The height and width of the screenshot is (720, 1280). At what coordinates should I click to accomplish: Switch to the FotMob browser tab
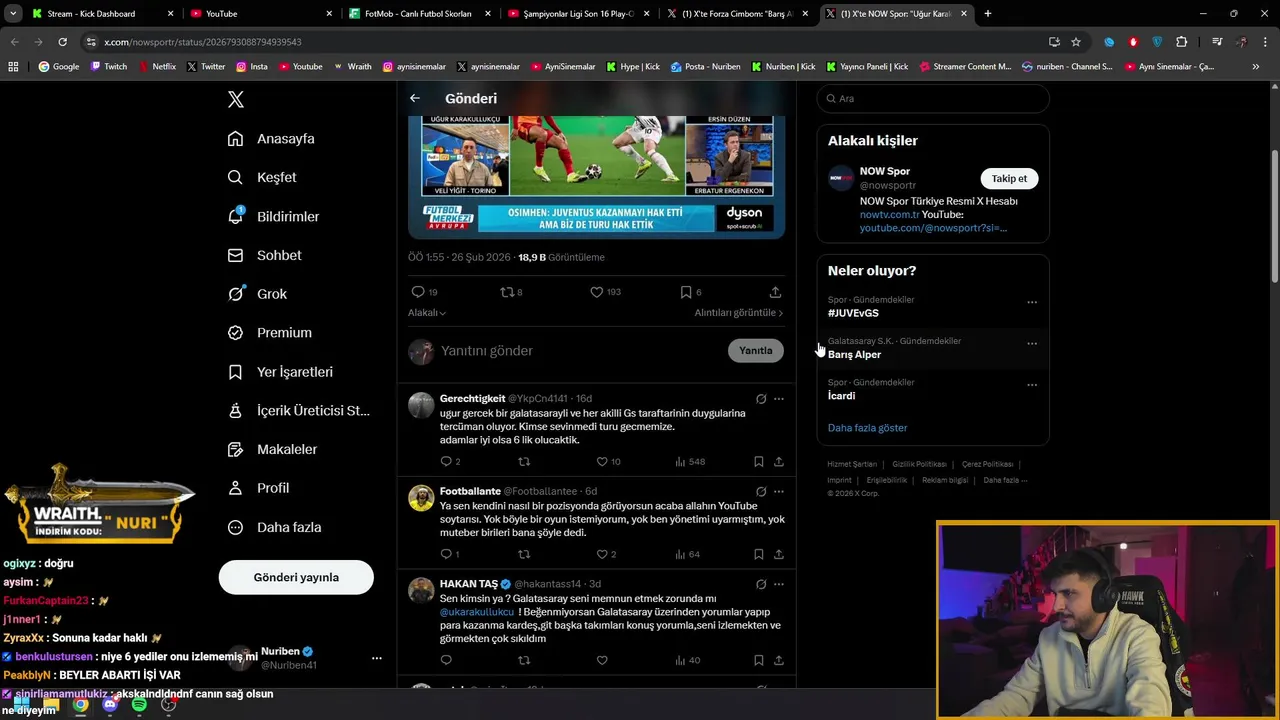418,14
